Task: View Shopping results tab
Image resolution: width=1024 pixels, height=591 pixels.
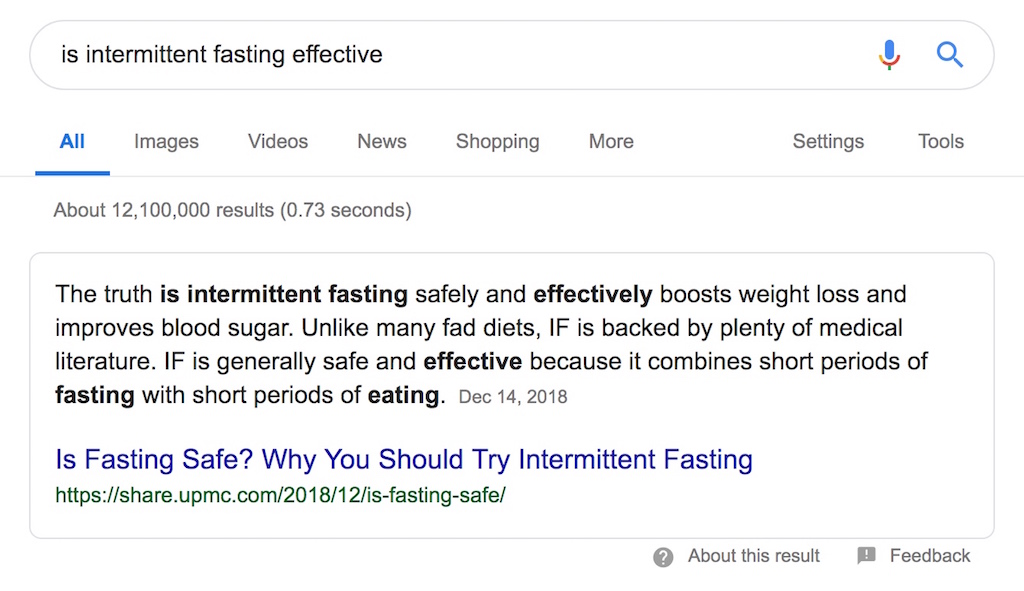Action: [498, 142]
